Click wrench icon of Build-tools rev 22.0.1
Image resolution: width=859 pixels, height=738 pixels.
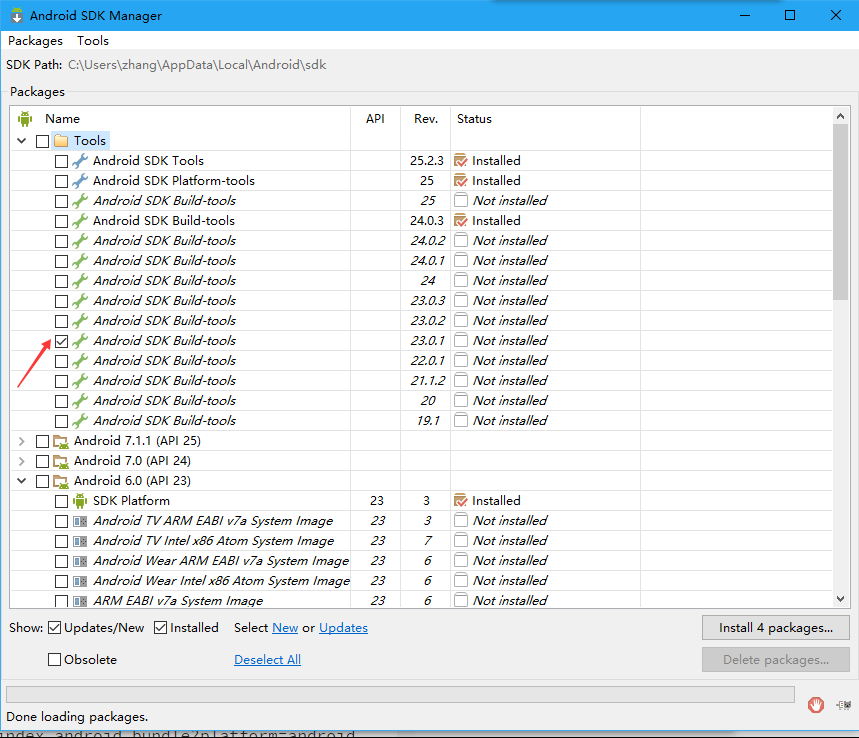tap(80, 361)
